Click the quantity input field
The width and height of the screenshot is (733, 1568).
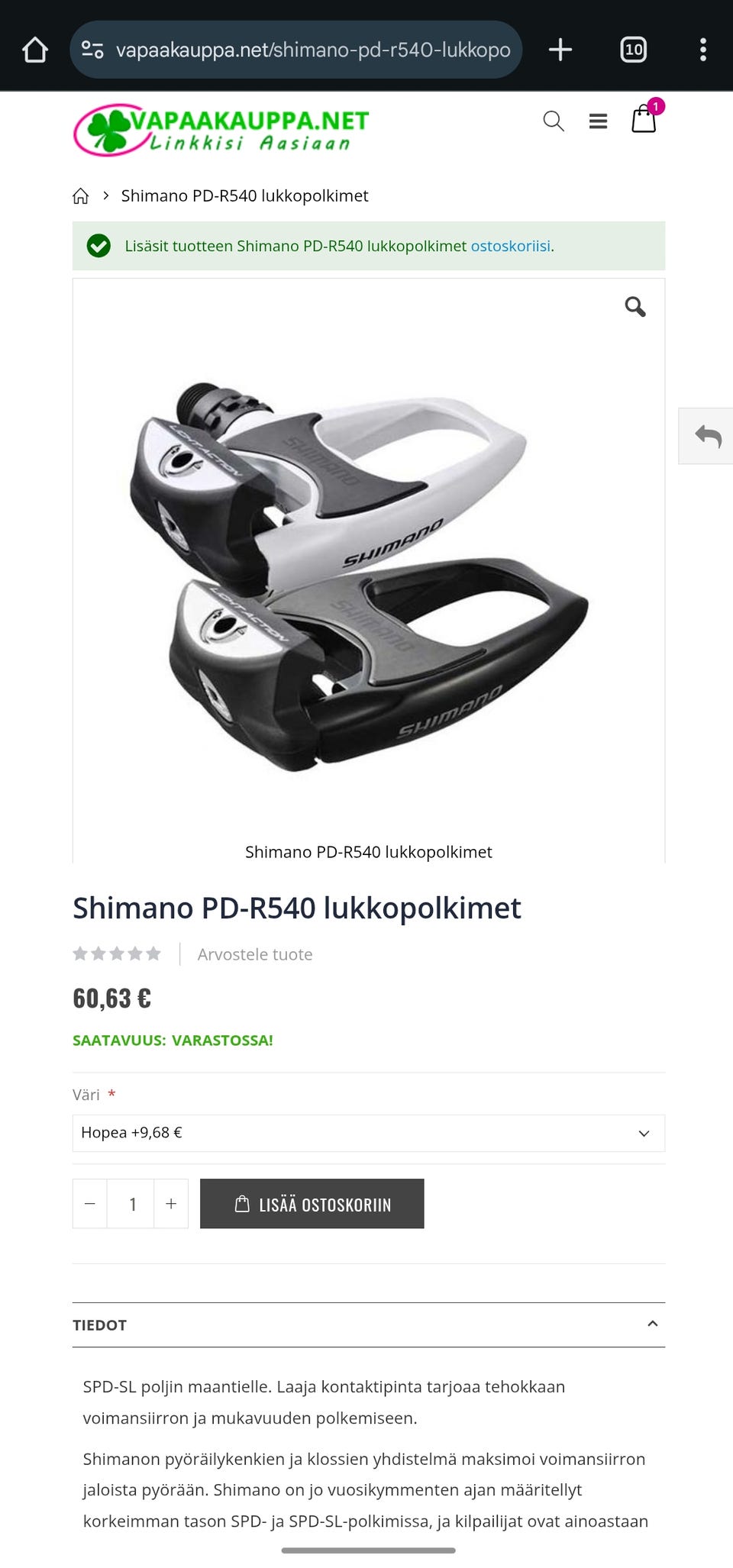click(131, 1204)
